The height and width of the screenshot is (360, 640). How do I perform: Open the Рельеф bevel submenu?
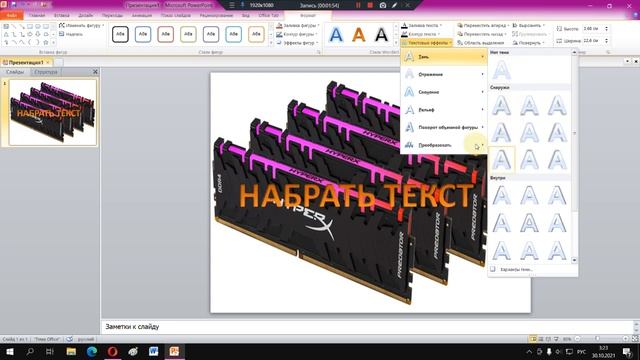(444, 110)
